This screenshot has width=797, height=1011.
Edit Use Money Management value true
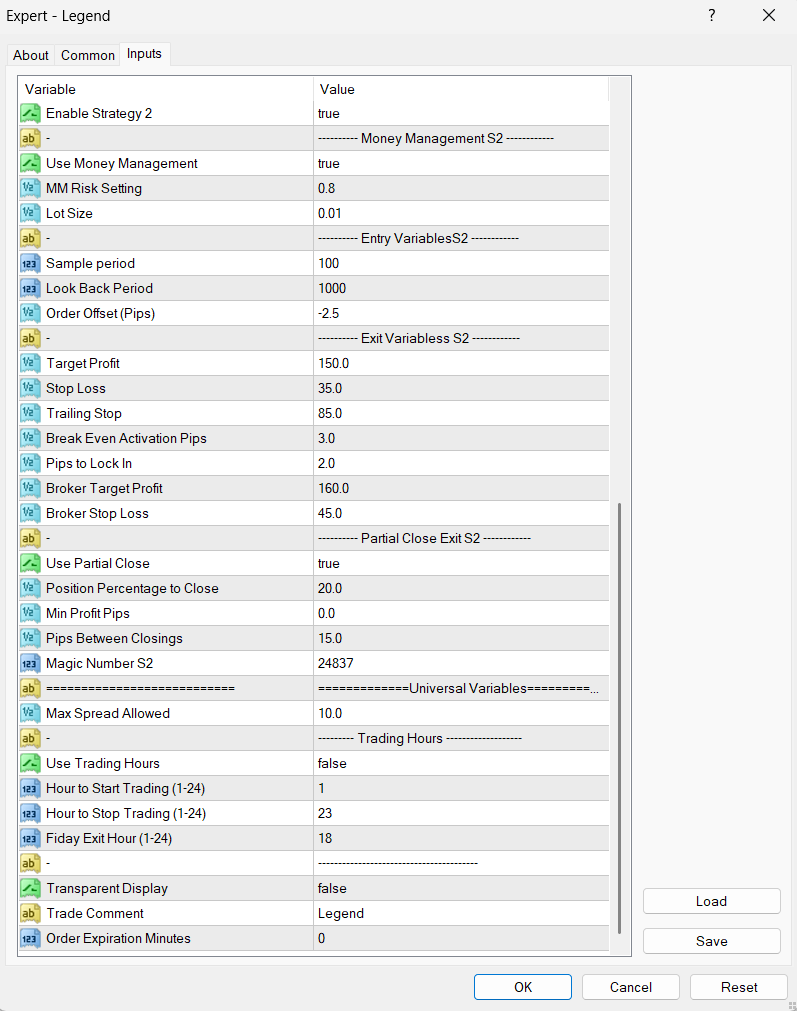[461, 163]
